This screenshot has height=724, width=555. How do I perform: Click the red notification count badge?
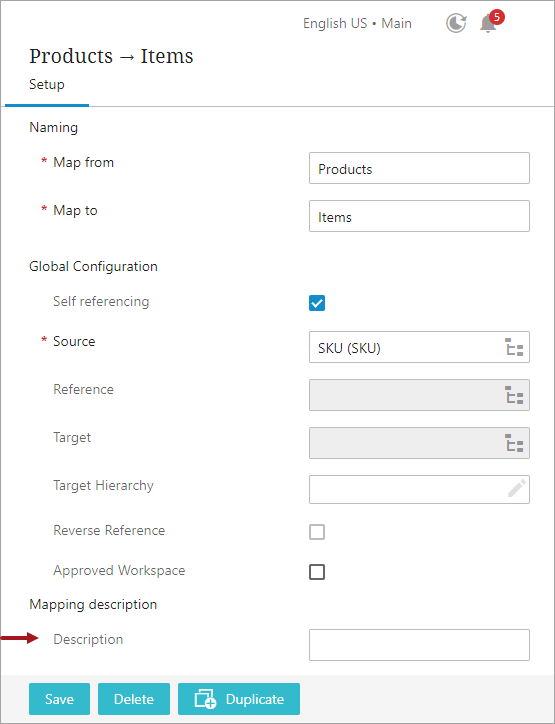coord(496,18)
